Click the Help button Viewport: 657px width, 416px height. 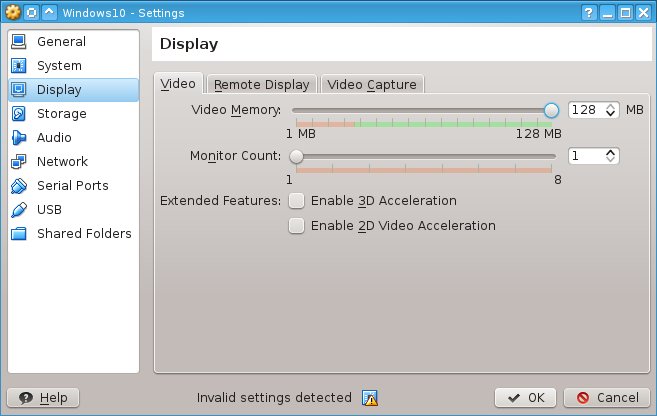pos(43,398)
